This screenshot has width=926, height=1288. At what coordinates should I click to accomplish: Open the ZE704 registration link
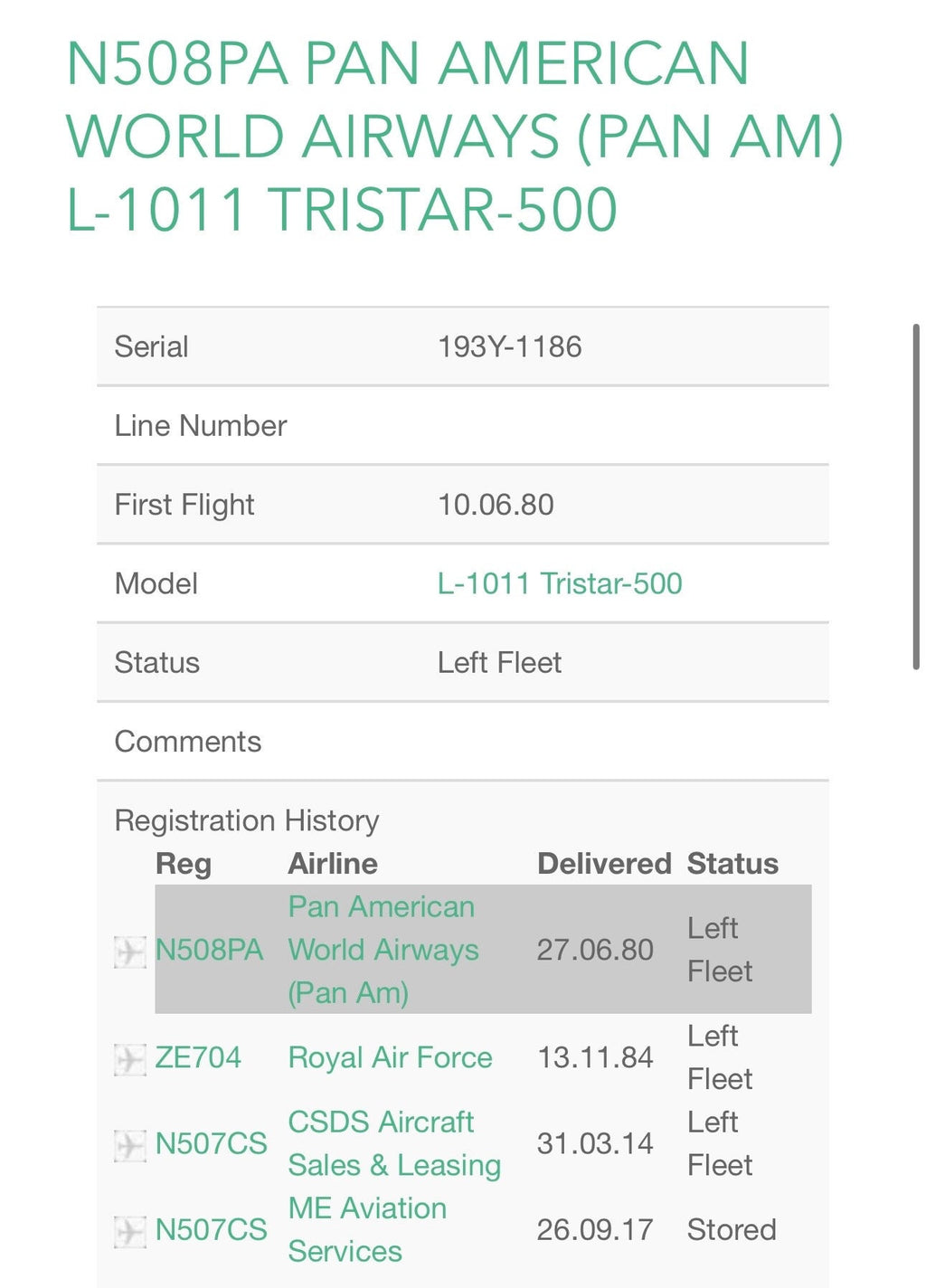(x=198, y=1057)
